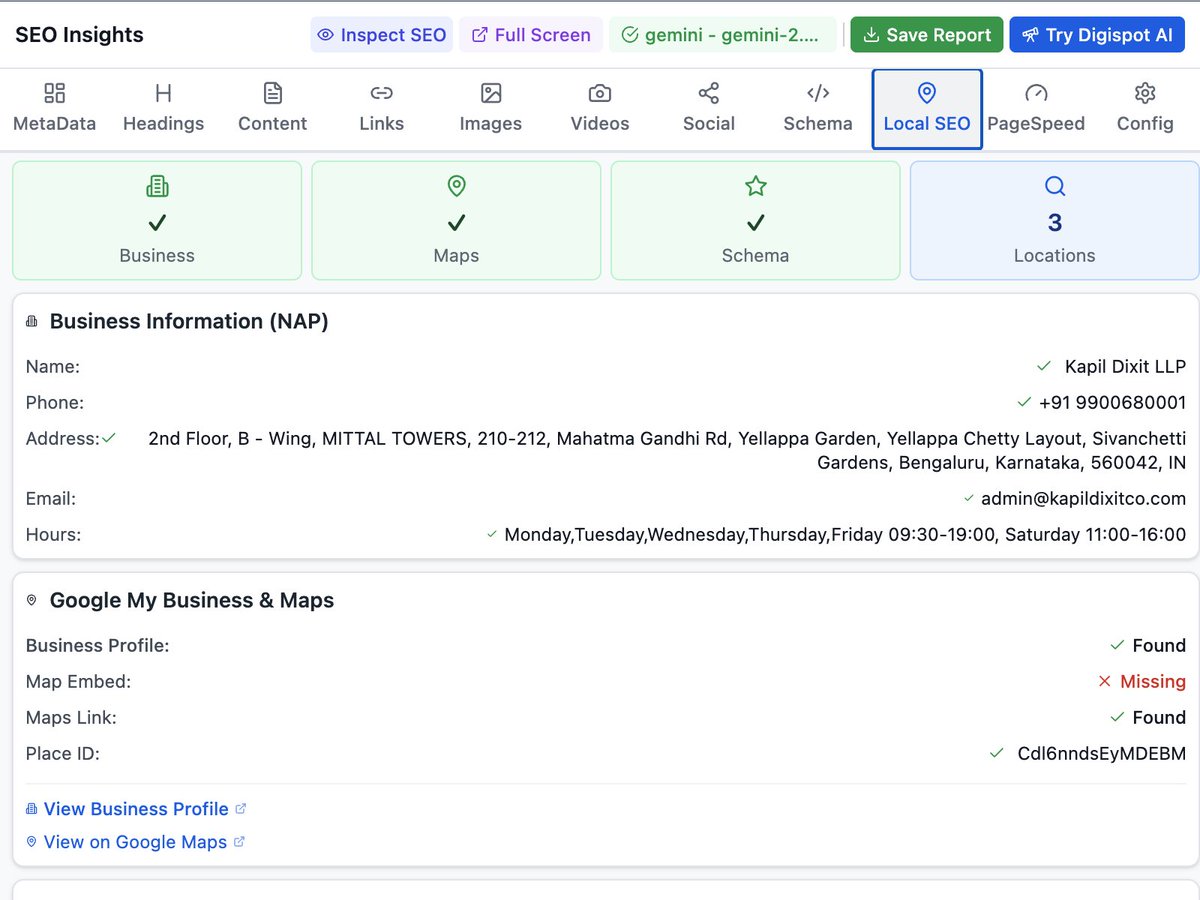Select the 3 Locations summary card
The width and height of the screenshot is (1200, 900).
pyautogui.click(x=1053, y=220)
